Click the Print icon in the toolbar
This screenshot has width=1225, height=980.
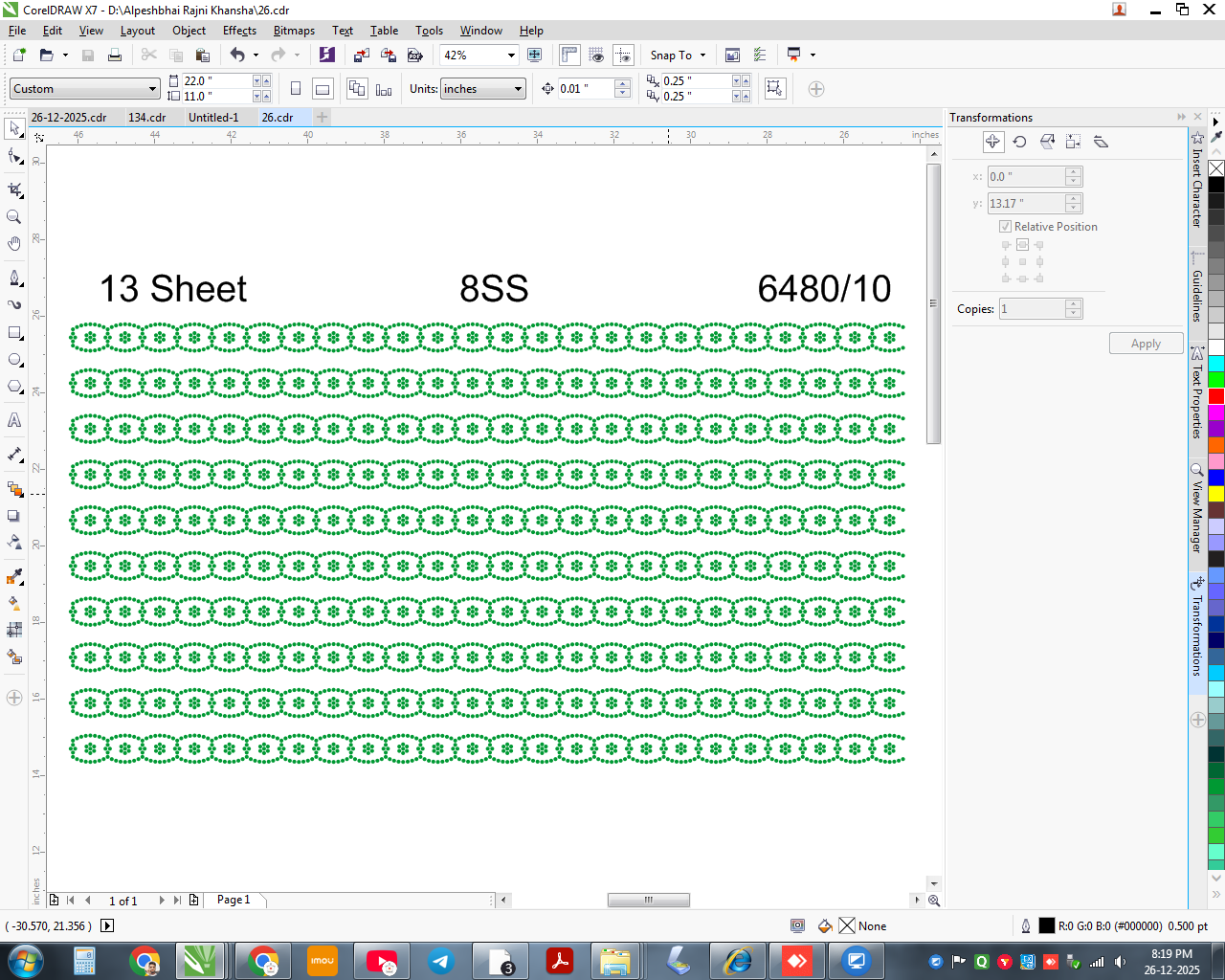click(x=115, y=56)
